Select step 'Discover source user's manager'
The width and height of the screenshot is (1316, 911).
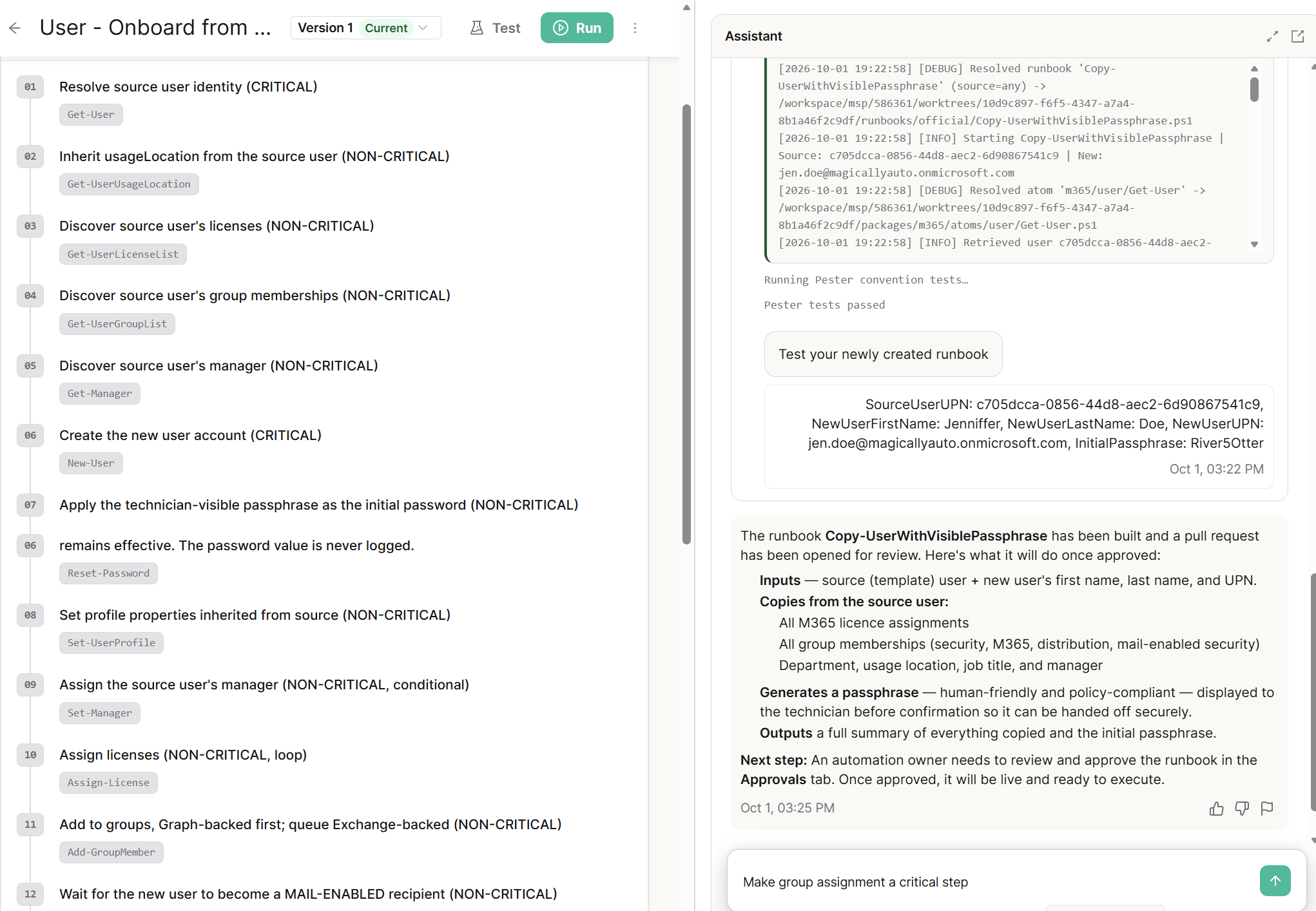pos(218,365)
